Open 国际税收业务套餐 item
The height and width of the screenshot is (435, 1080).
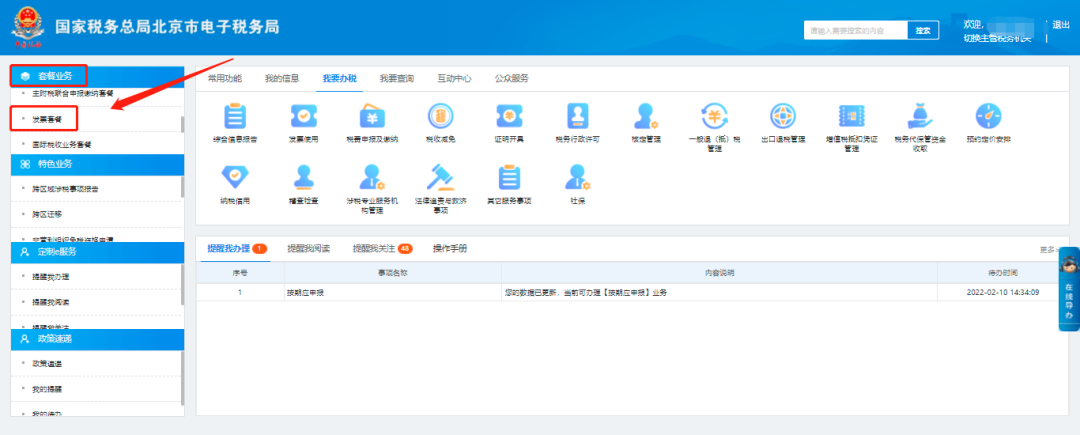[x=61, y=145]
